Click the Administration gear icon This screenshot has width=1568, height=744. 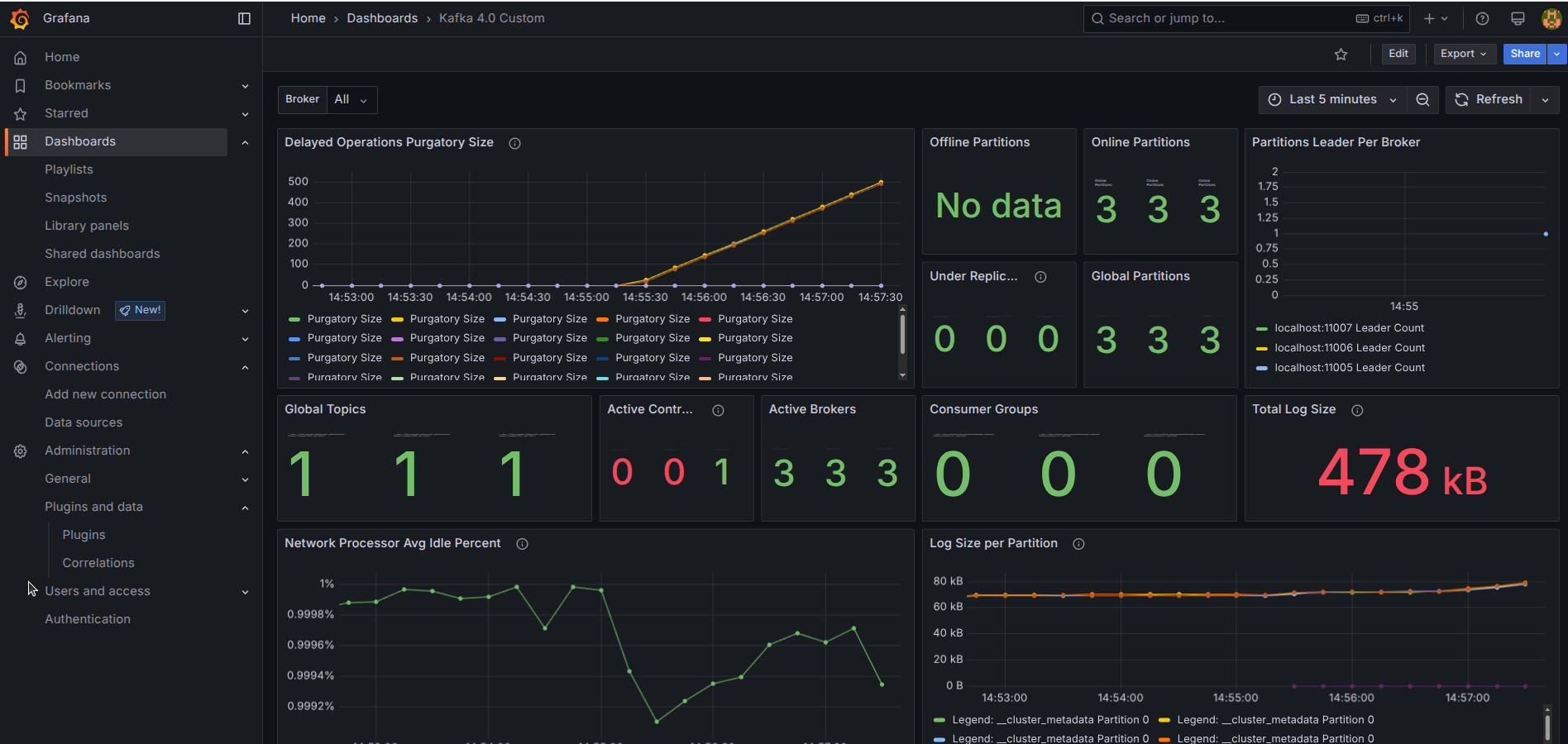tap(21, 451)
